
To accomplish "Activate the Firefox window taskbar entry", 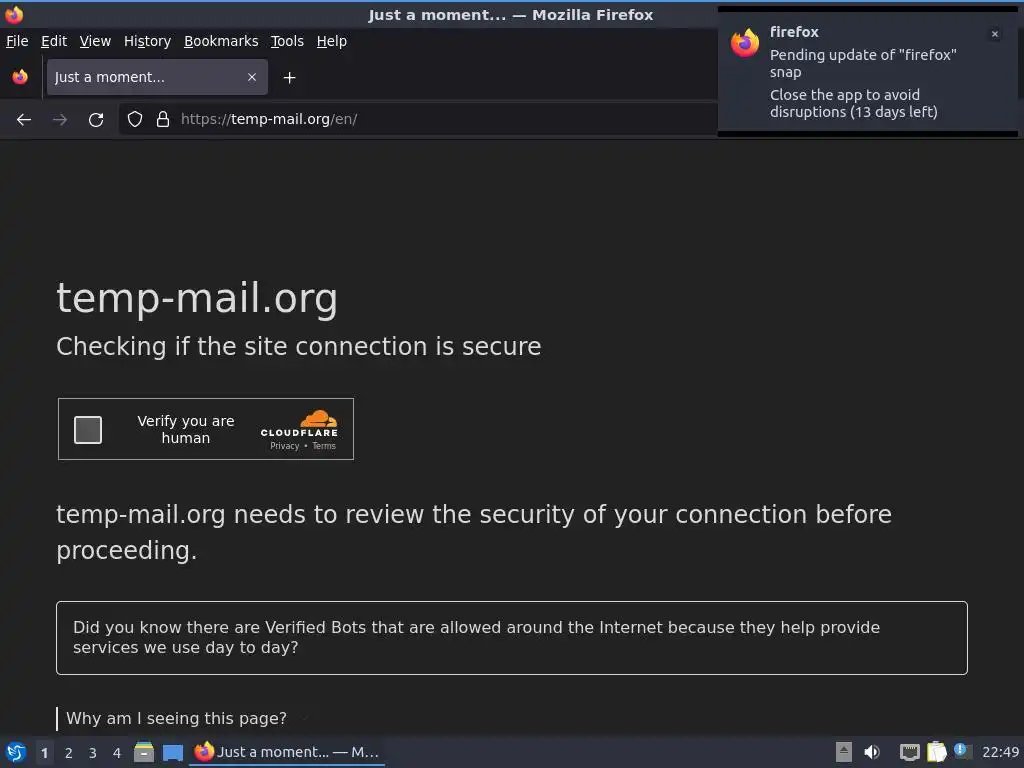I will (x=287, y=752).
